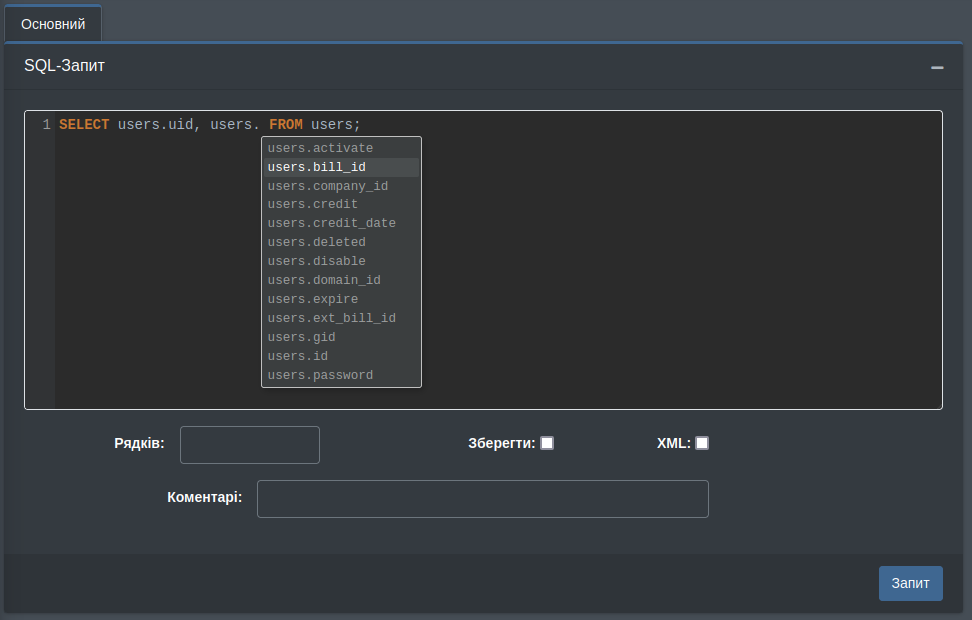
Task: Click line number 1 in editor gutter
Action: click(x=45, y=125)
